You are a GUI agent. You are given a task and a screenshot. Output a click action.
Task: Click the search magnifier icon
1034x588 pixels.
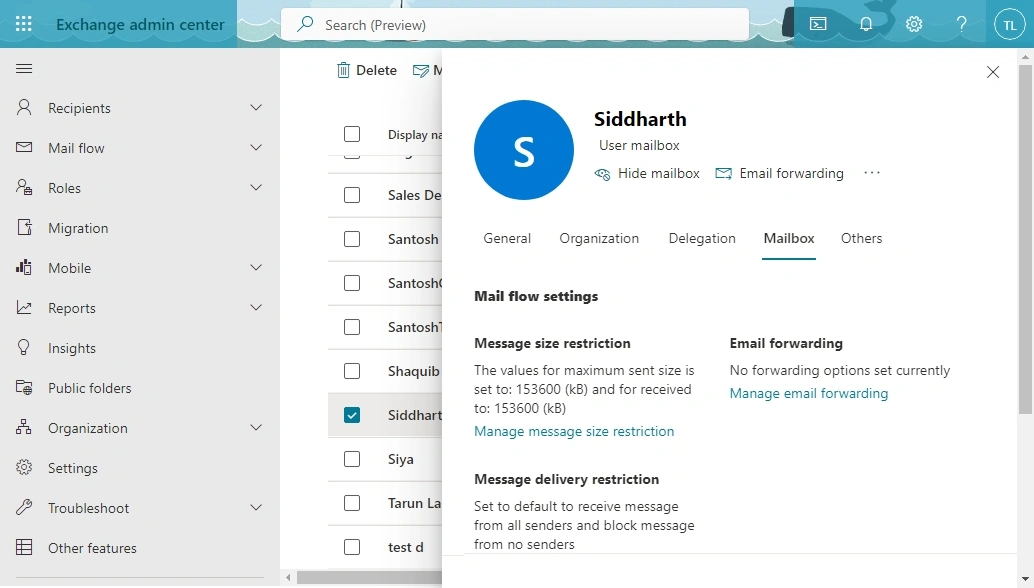305,24
